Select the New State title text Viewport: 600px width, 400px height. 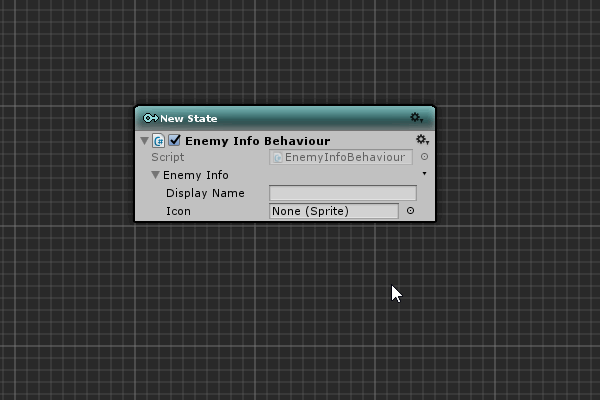[x=188, y=118]
